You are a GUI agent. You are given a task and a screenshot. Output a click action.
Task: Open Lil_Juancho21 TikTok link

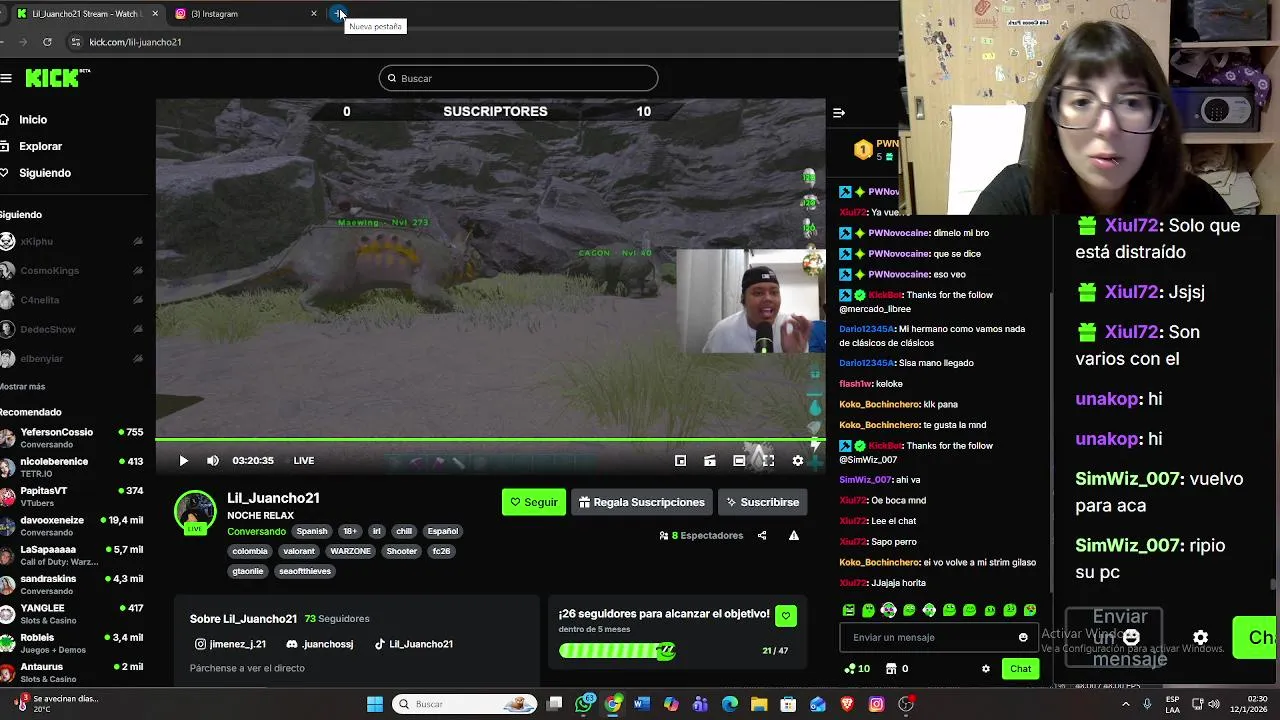[x=414, y=644]
